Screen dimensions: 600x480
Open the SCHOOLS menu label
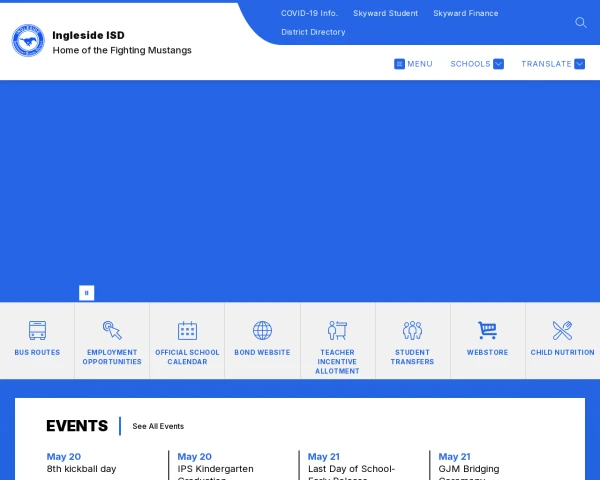[470, 64]
